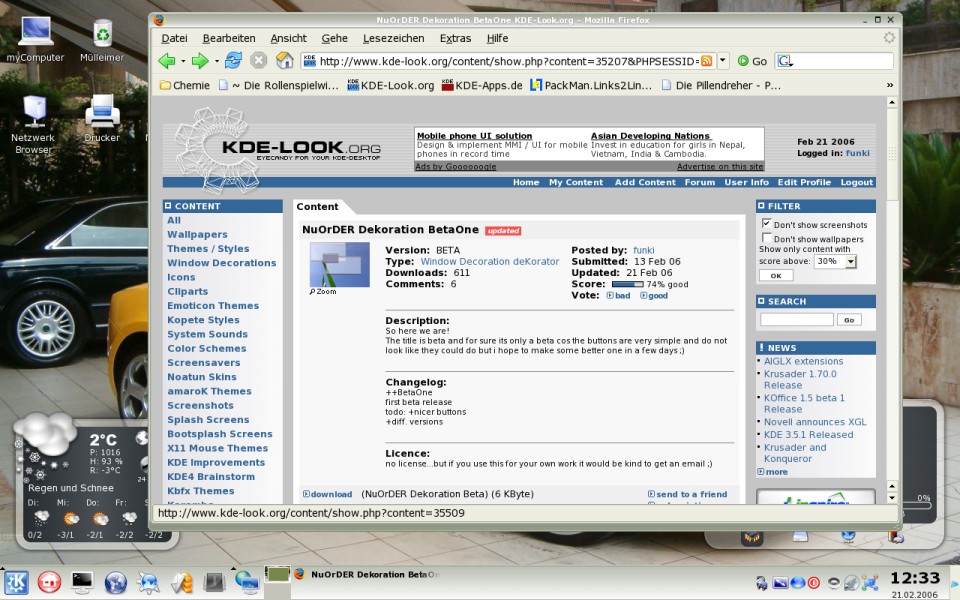This screenshot has width=960, height=600.
Task: Click the filter OK button
Action: (x=776, y=276)
